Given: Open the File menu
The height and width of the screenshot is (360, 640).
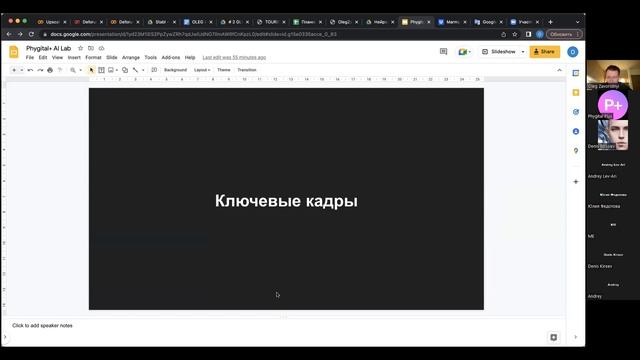Looking at the screenshot, I should click(30, 58).
